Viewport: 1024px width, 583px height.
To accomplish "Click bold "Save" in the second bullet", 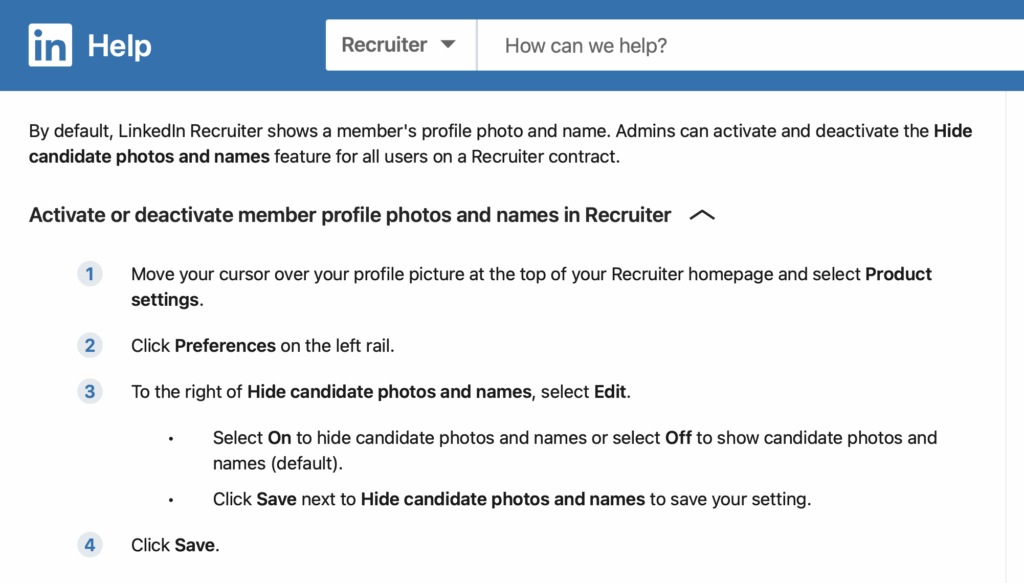I will click(x=276, y=499).
